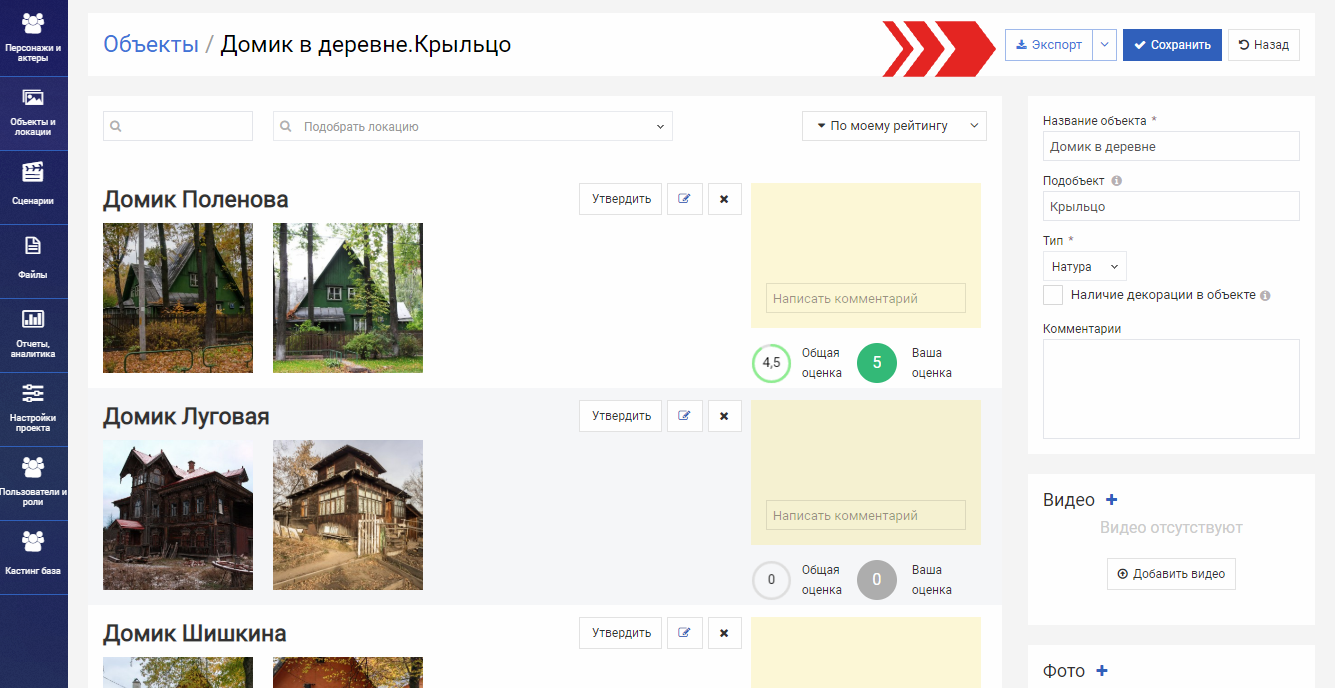Click Ваша оценка circle showing 5
The height and width of the screenshot is (688, 1335).
pyautogui.click(x=877, y=363)
